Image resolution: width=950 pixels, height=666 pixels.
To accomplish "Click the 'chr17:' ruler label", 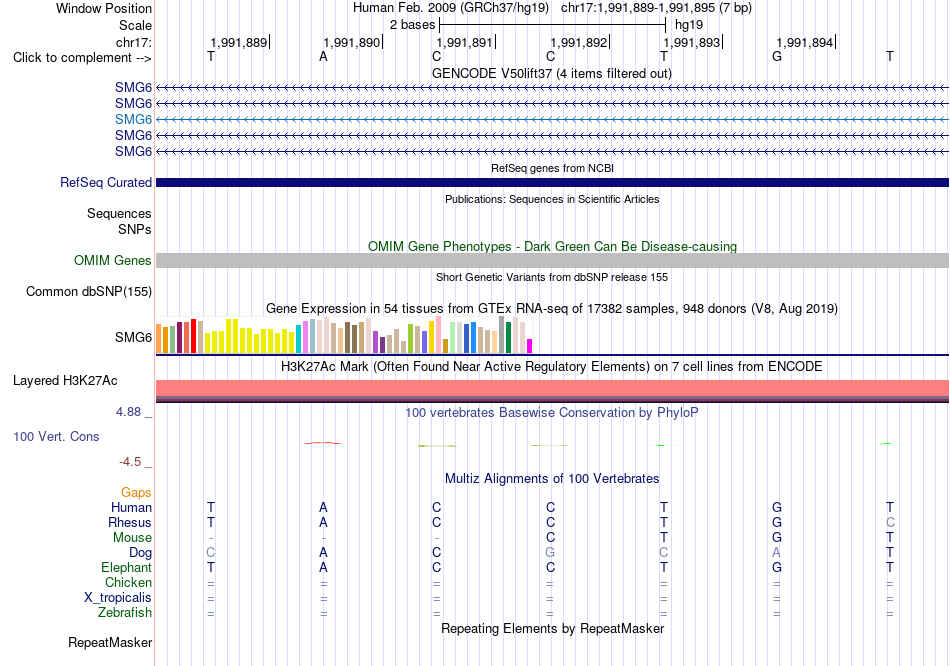I will 133,42.
